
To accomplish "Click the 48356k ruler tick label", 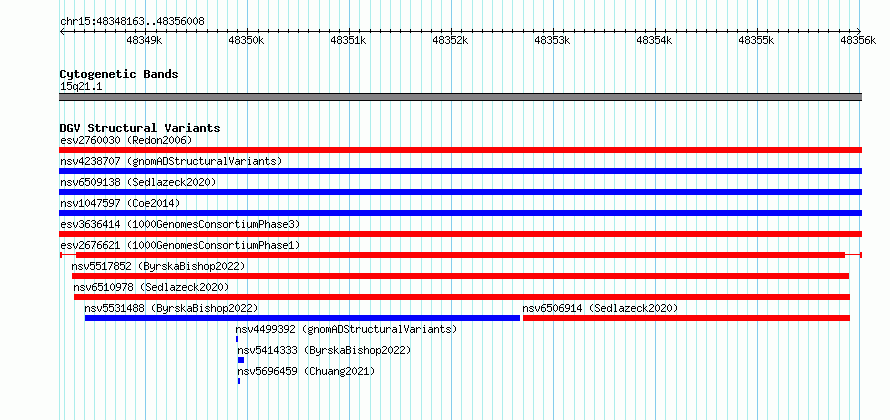I will point(858,40).
